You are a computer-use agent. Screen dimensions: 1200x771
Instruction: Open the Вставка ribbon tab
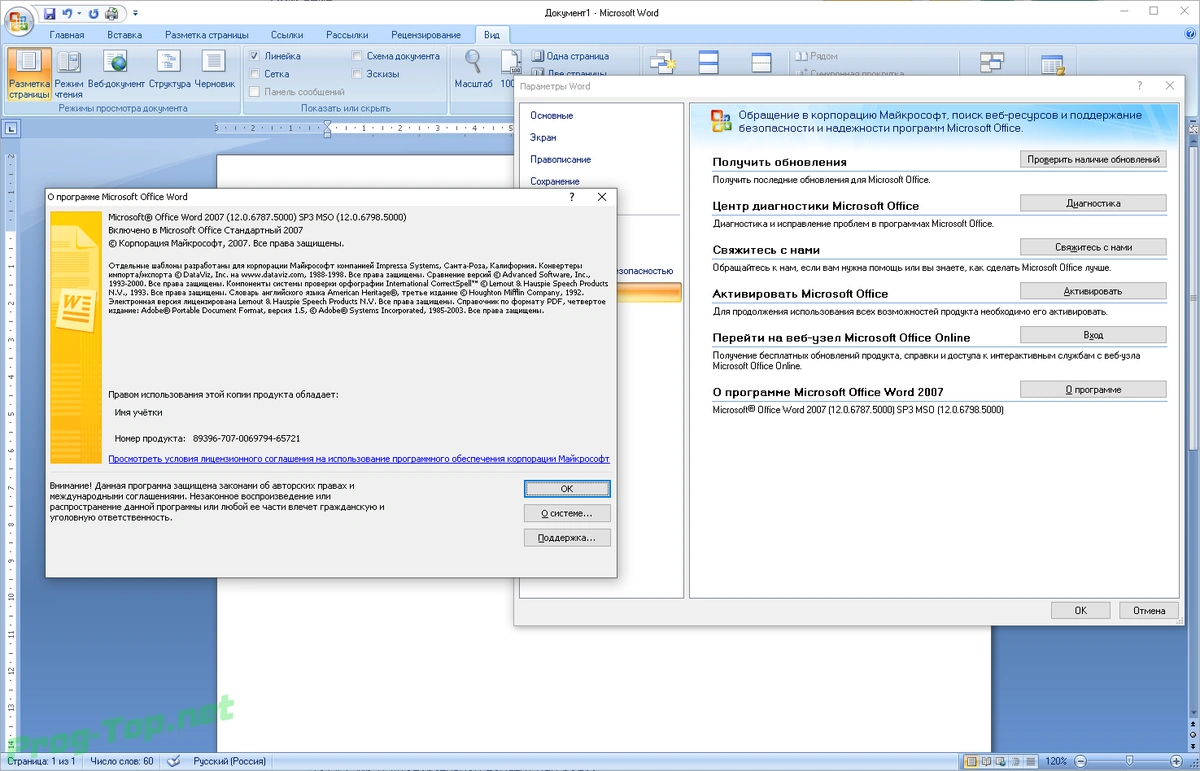(124, 35)
